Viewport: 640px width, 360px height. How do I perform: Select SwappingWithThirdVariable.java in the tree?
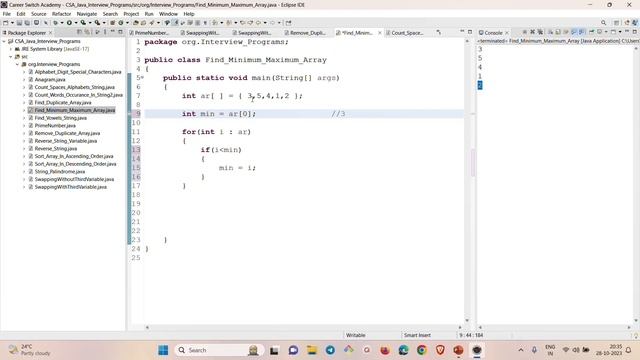click(x=70, y=187)
